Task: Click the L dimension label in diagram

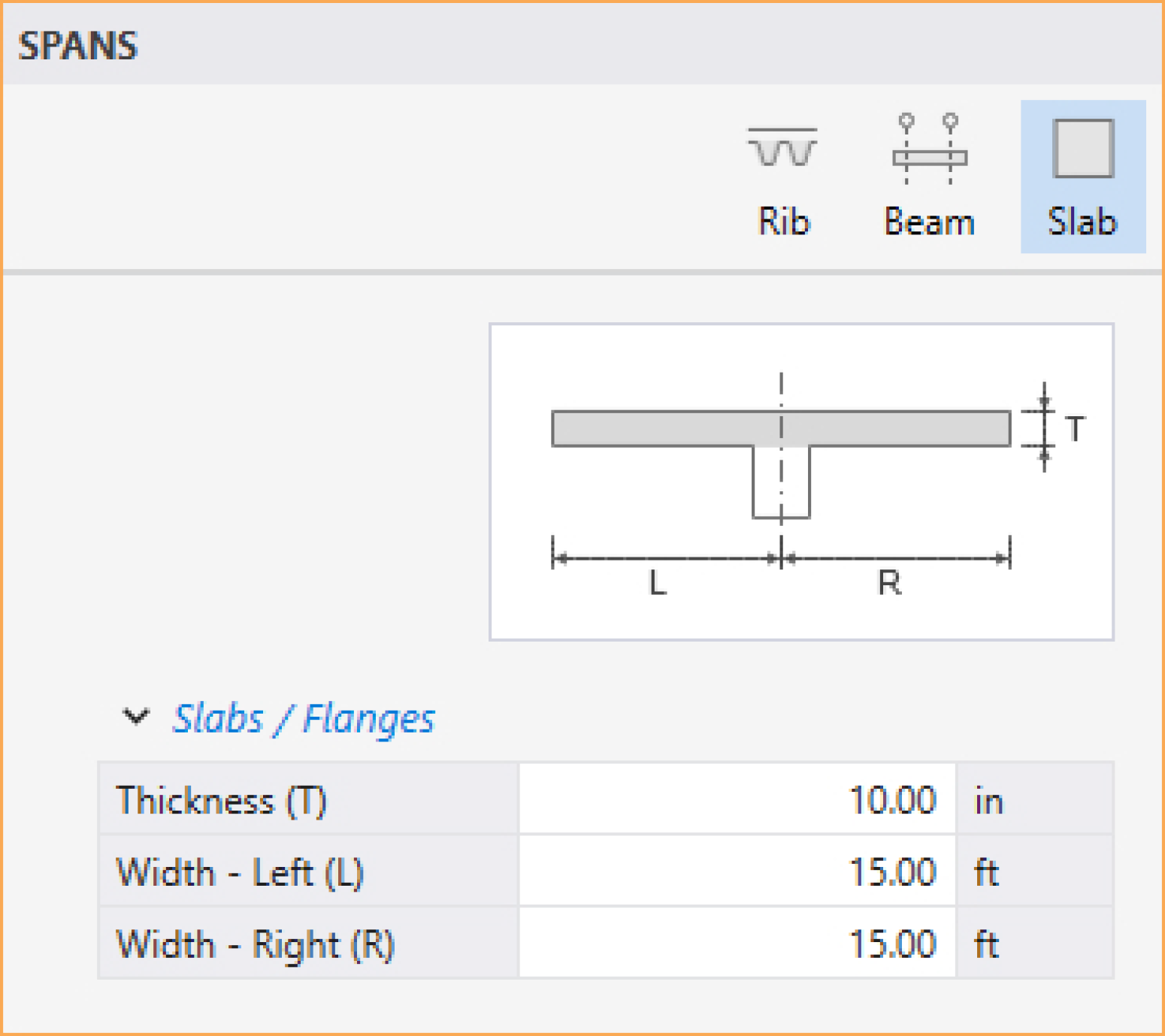Action: pyautogui.click(x=658, y=582)
